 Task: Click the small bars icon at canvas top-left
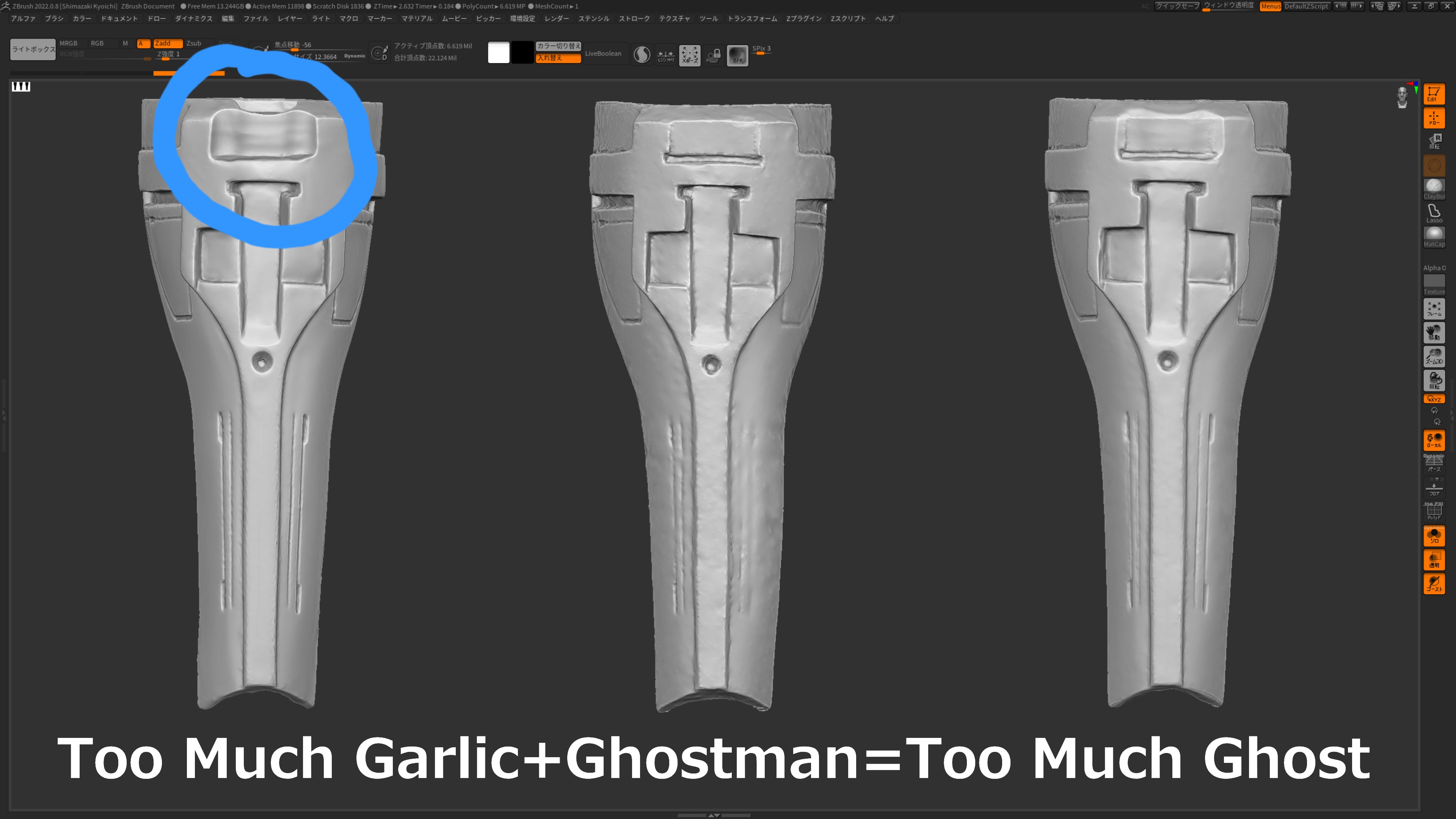point(21,86)
